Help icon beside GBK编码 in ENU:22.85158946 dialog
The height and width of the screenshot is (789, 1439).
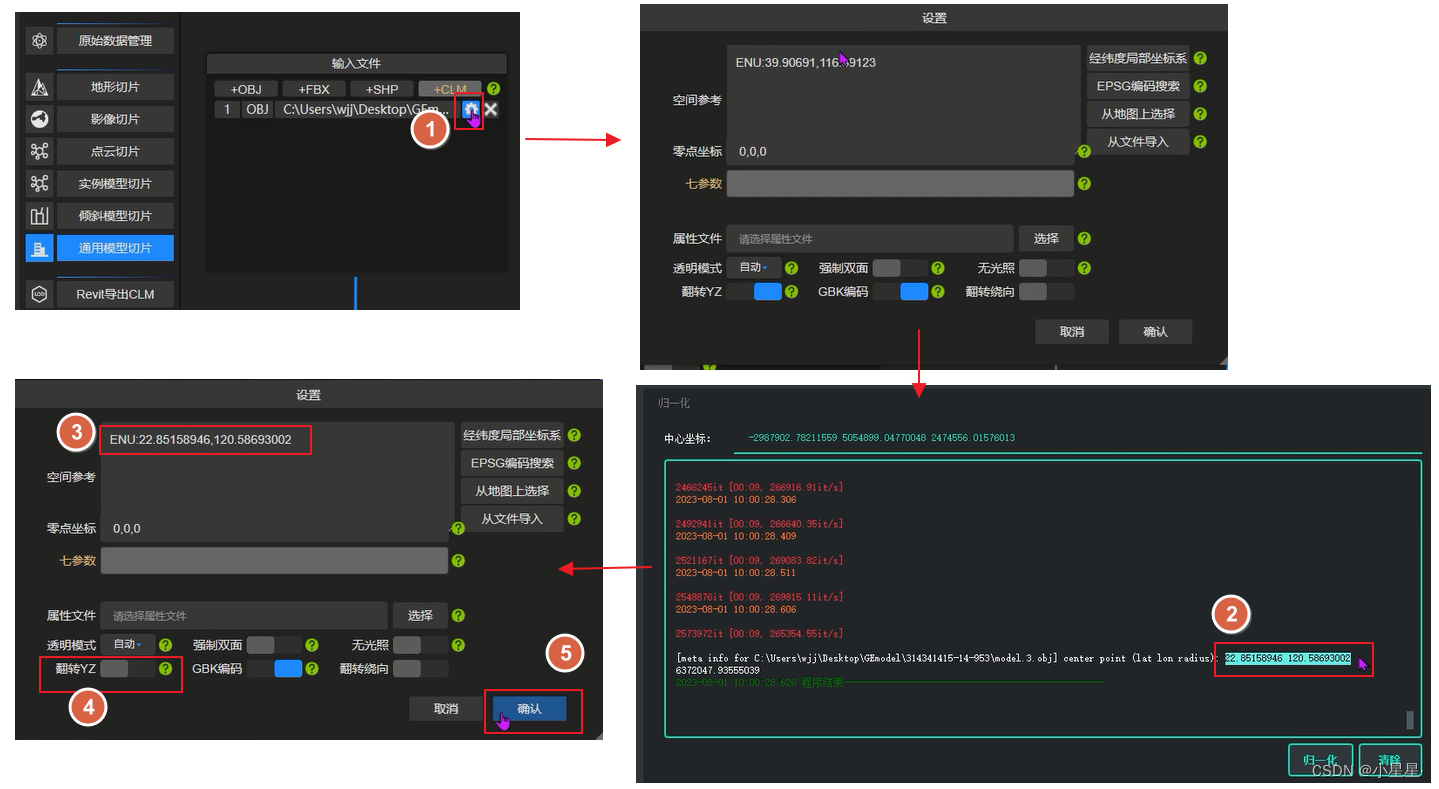click(312, 669)
